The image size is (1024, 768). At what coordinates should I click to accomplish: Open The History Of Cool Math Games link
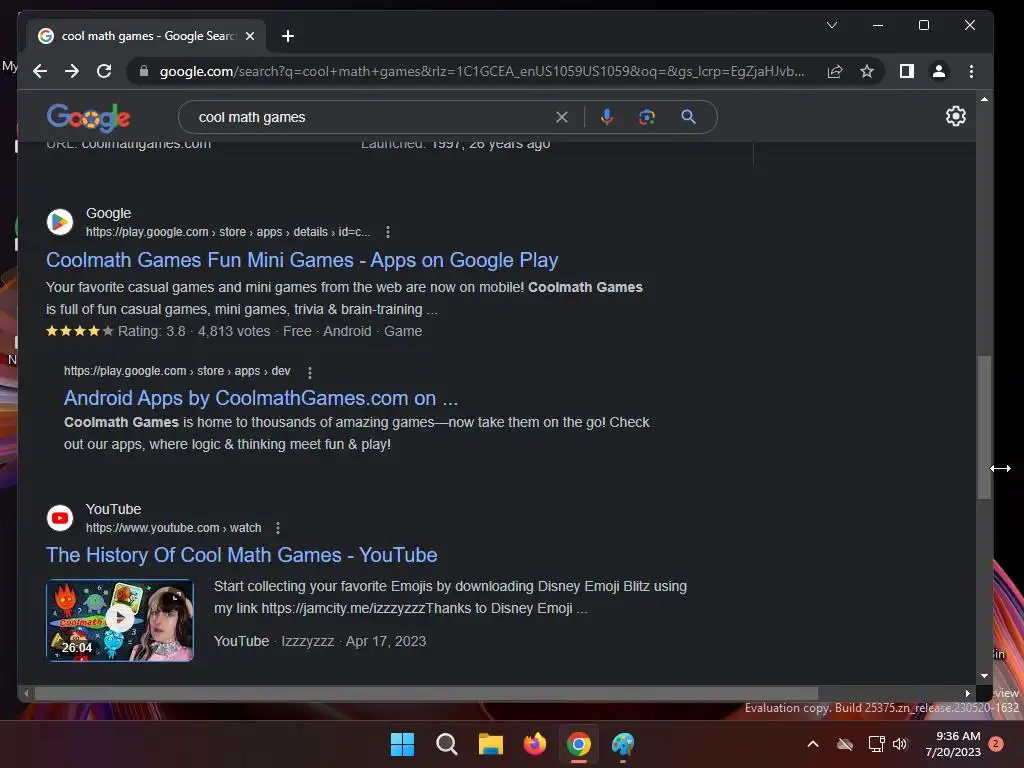point(242,555)
